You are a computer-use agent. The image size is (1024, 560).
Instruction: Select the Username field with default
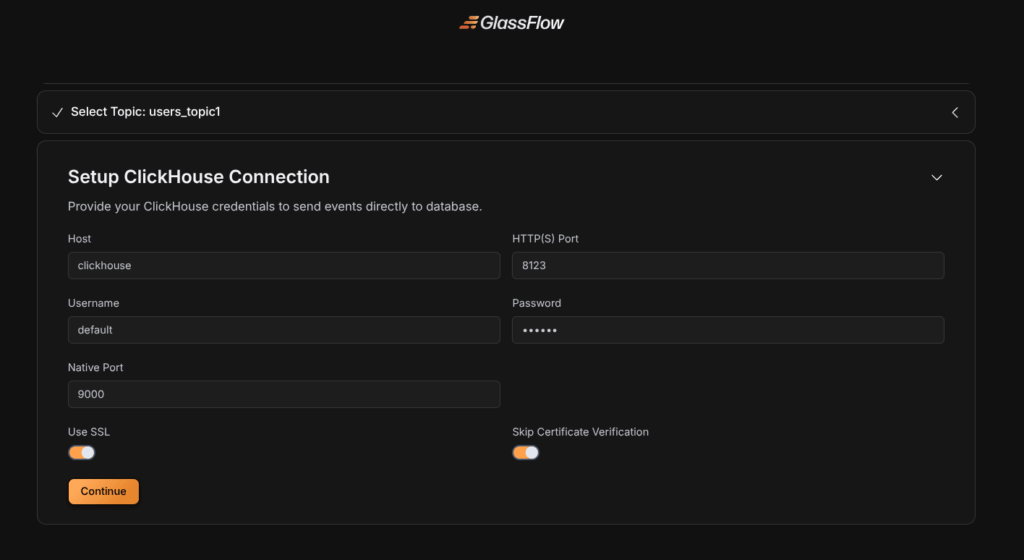(284, 330)
